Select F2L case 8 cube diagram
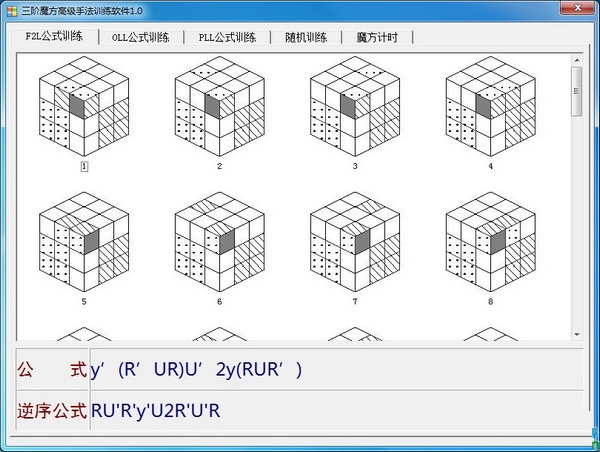The height and width of the screenshot is (452, 600). point(491,242)
